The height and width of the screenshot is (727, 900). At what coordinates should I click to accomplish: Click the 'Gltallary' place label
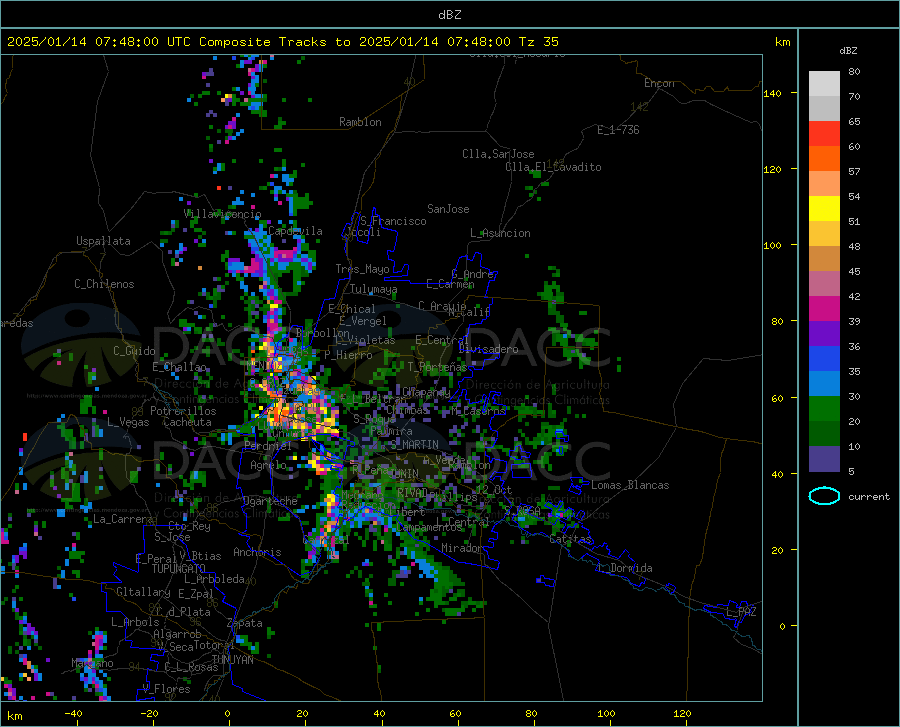coord(143,592)
